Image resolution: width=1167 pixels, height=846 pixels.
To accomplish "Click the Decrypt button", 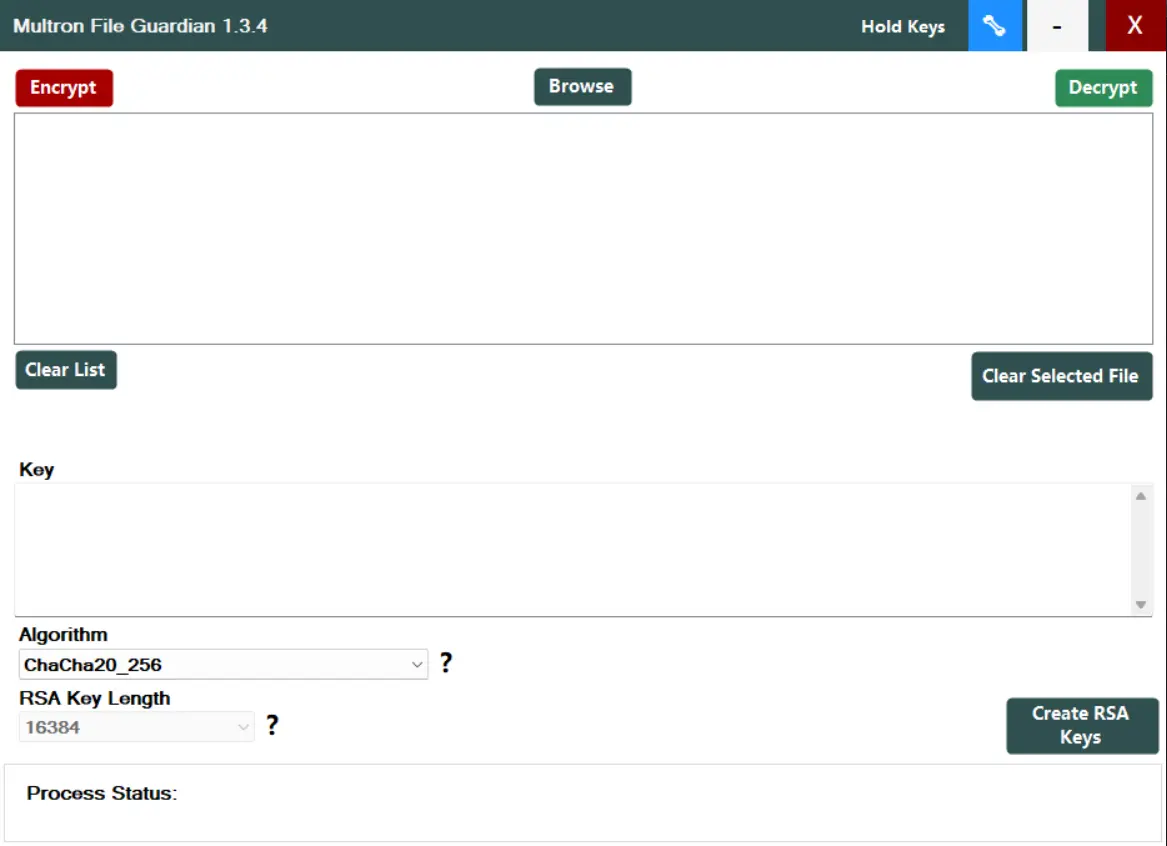I will point(1104,88).
